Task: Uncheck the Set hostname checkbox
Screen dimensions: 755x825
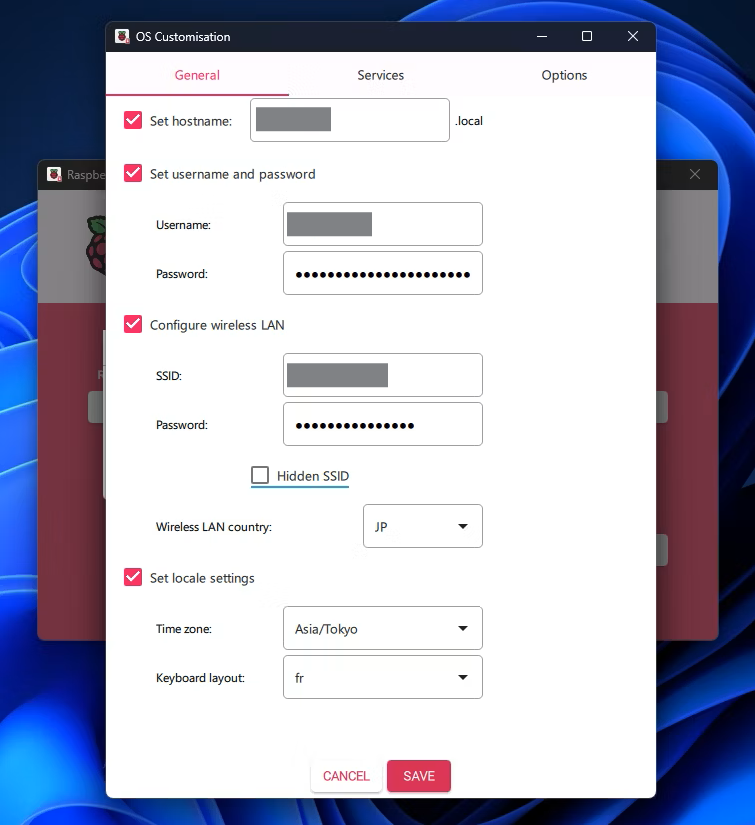Action: [133, 120]
